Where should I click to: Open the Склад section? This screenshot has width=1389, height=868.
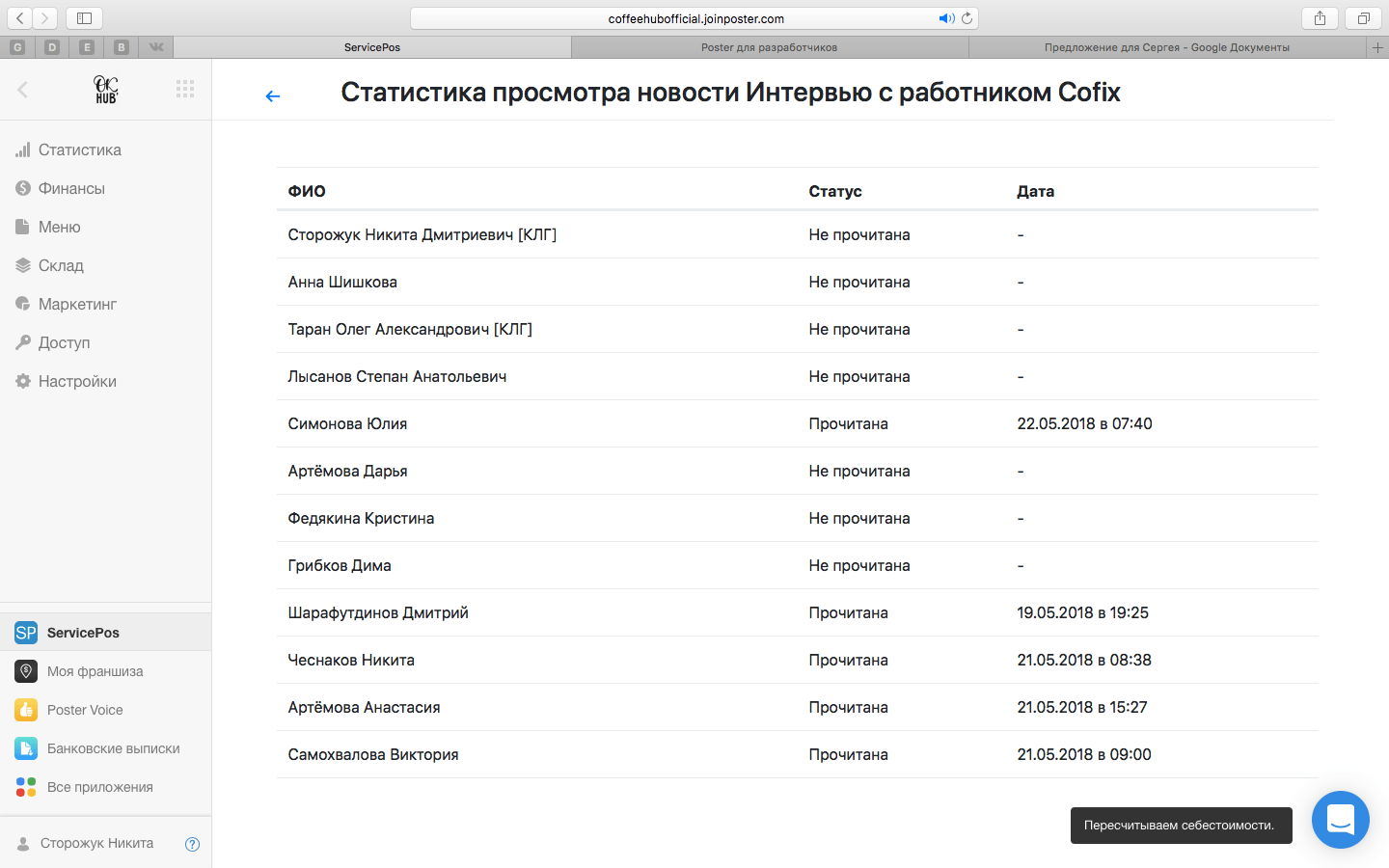pos(61,265)
